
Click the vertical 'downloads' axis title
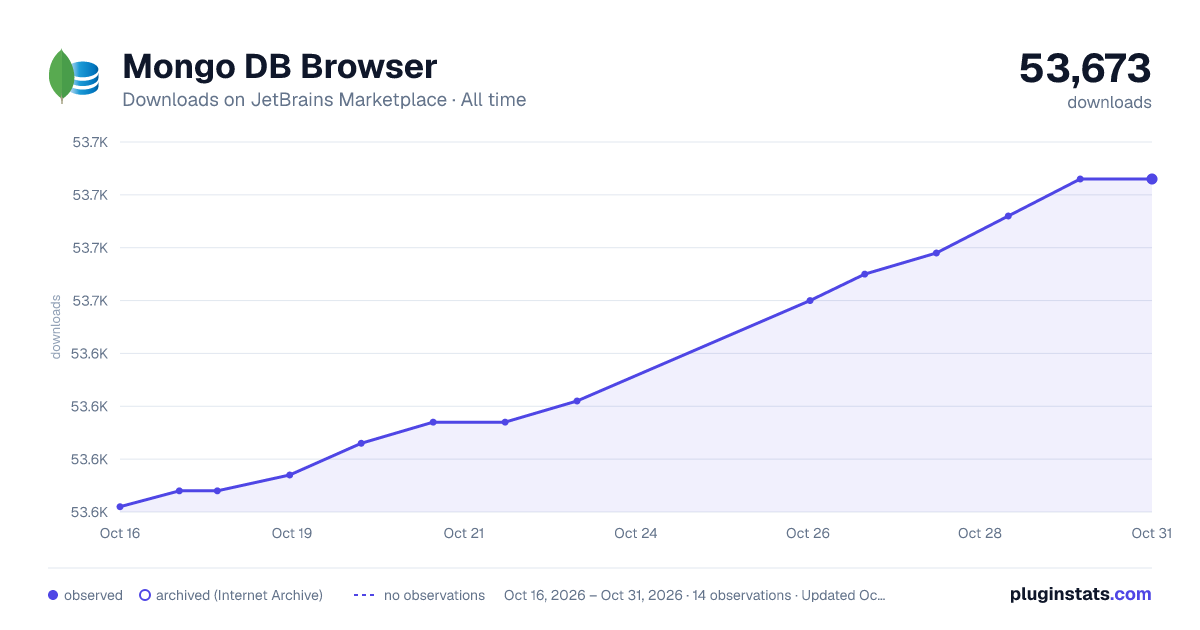56,327
